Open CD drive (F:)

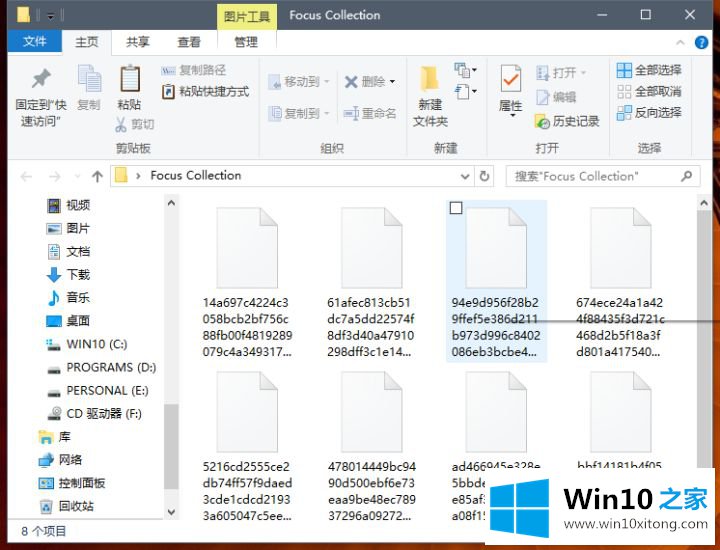pyautogui.click(x=95, y=414)
